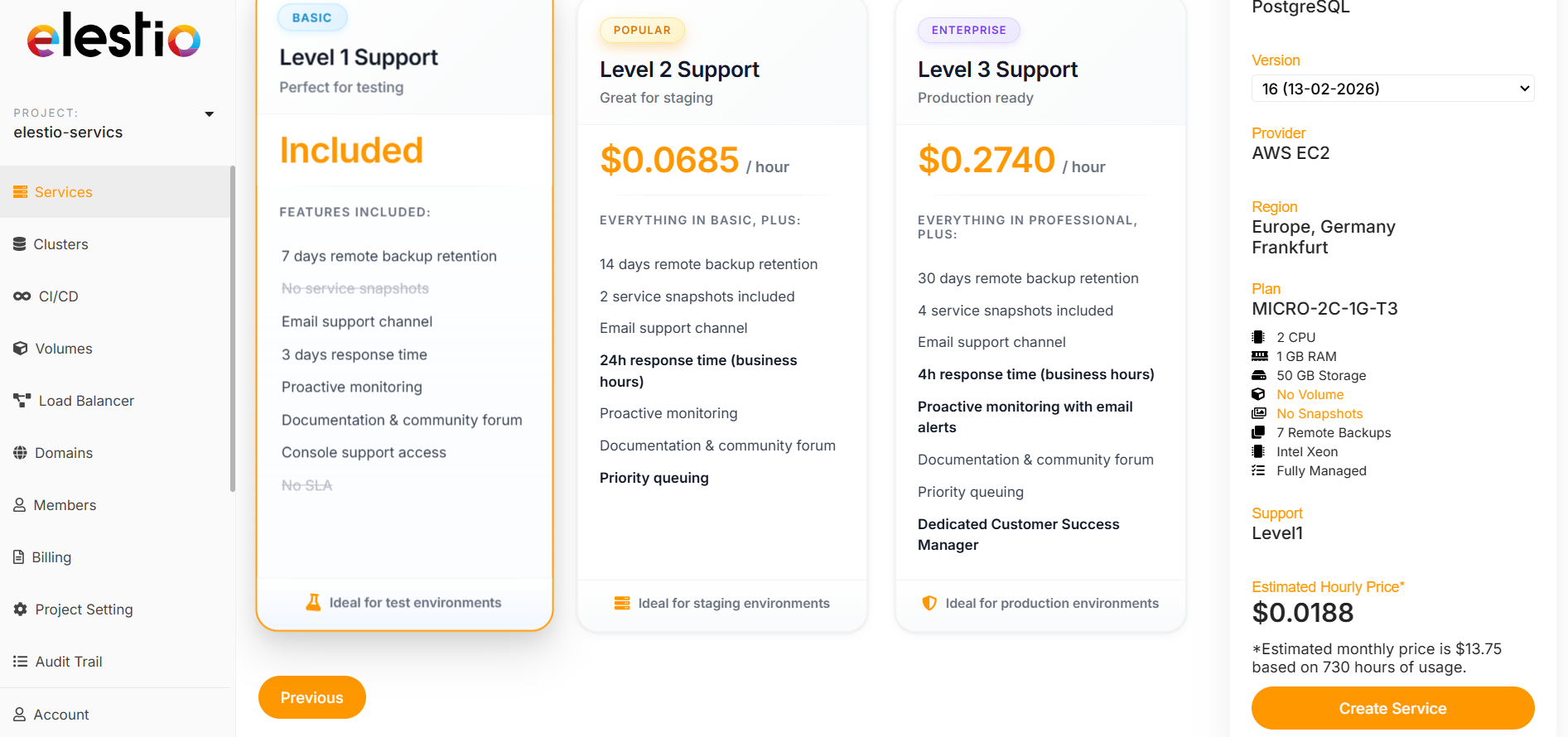Click the sidebar vertical scrollbar
Viewport: 1568px width, 737px height.
point(233,331)
